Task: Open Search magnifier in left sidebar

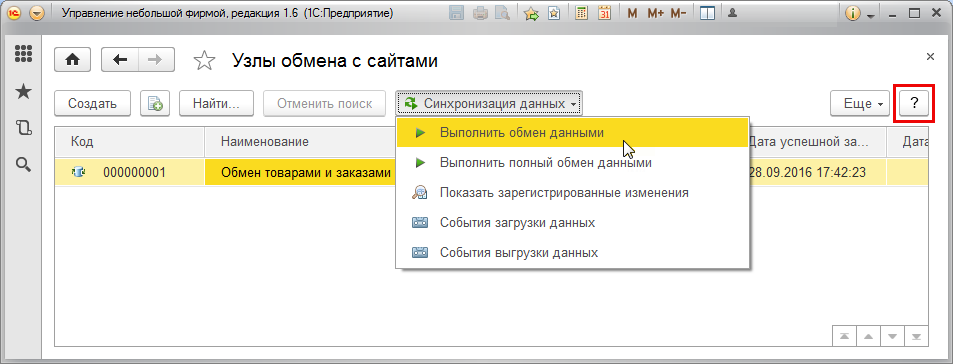Action: coord(23,164)
